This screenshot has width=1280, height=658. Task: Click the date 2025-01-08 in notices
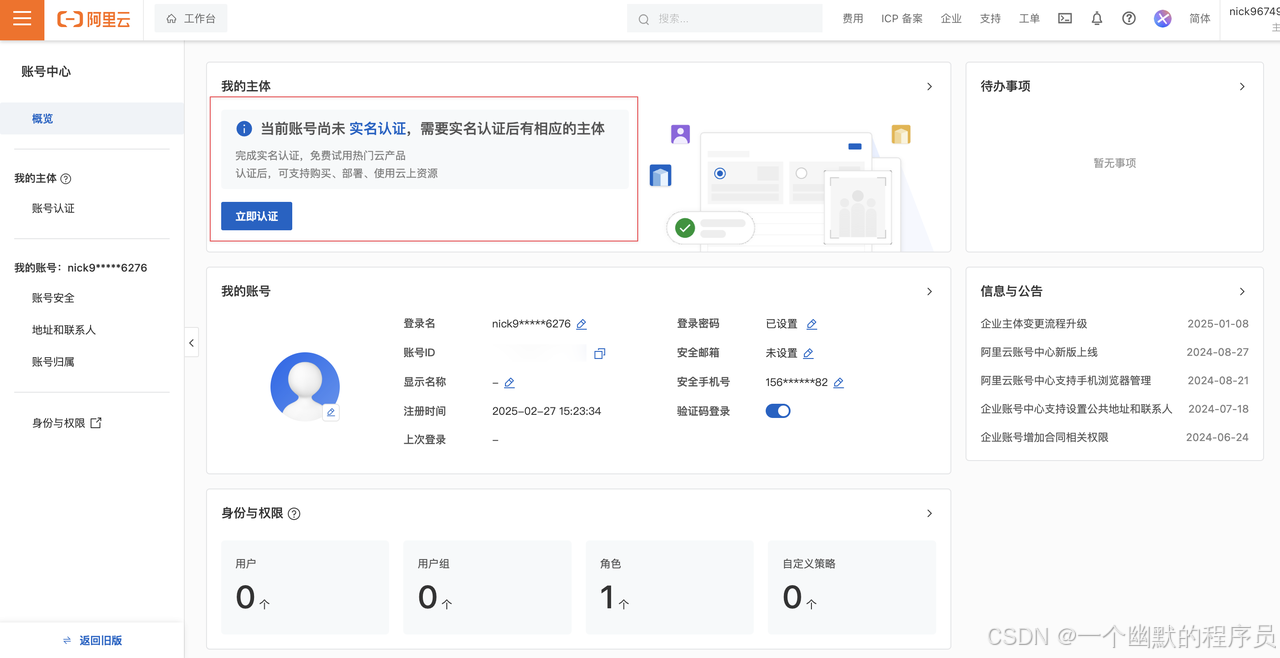coord(1218,324)
